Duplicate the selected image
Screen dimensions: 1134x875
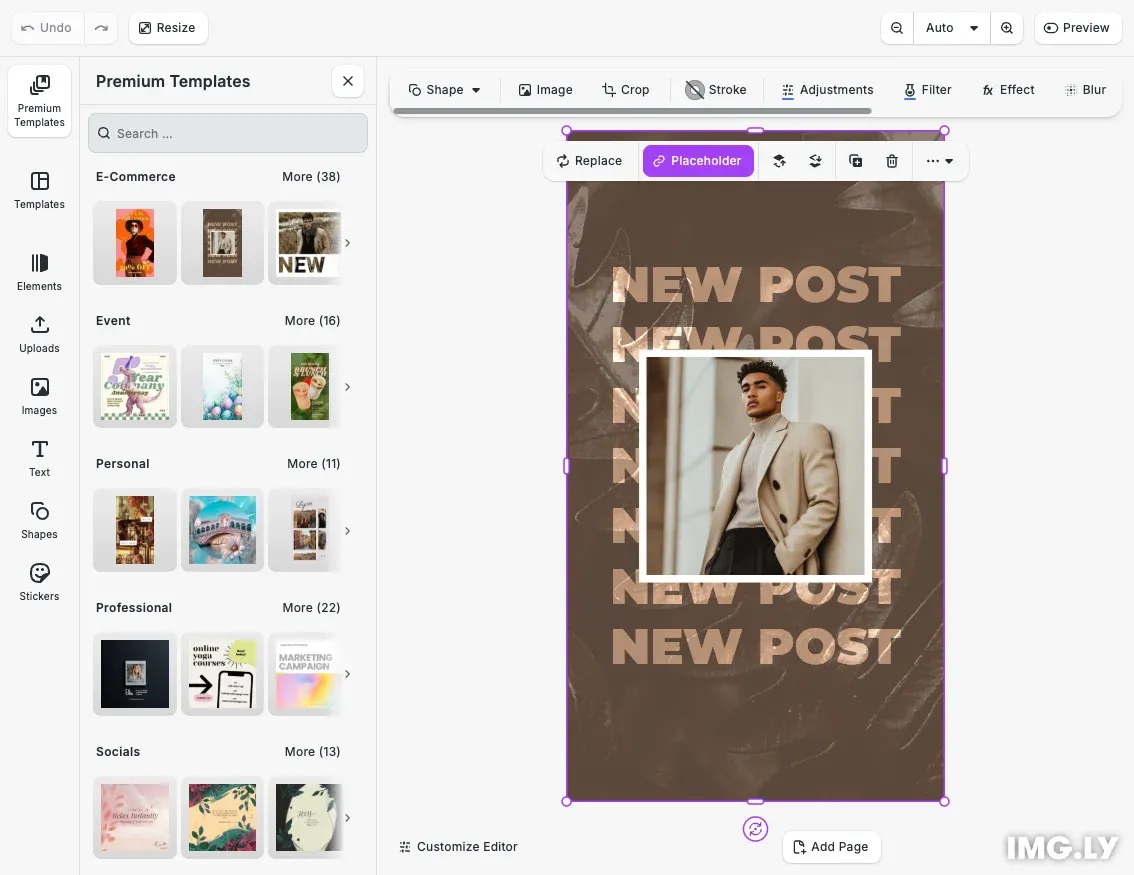point(856,161)
